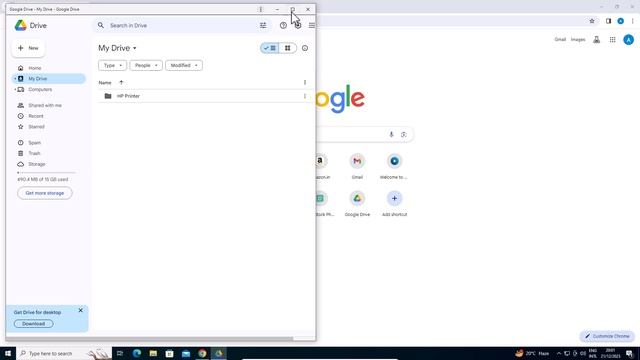
Task: Open the search options filter icon
Action: (263, 25)
